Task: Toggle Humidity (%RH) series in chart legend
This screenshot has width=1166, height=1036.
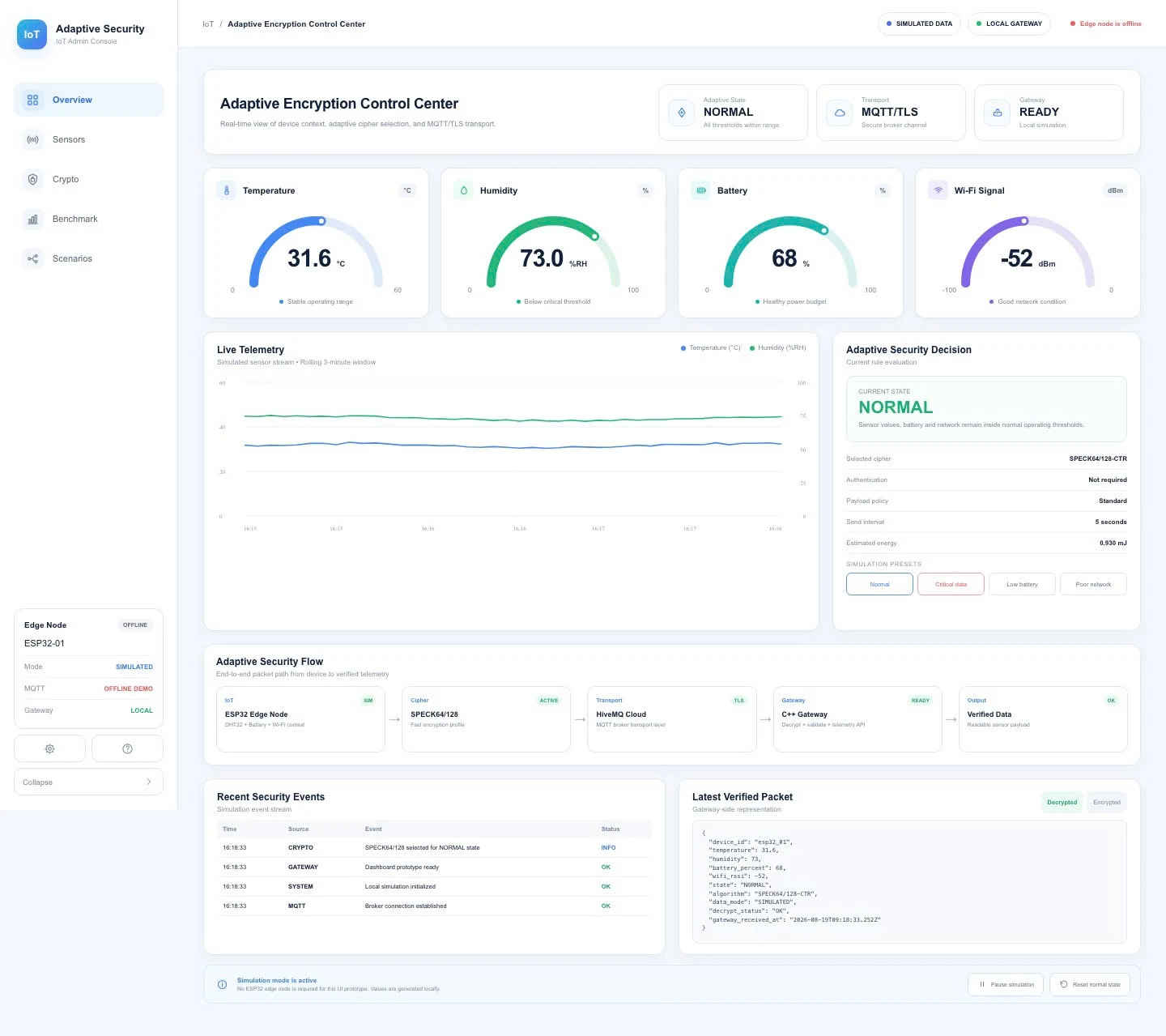Action: coord(778,347)
